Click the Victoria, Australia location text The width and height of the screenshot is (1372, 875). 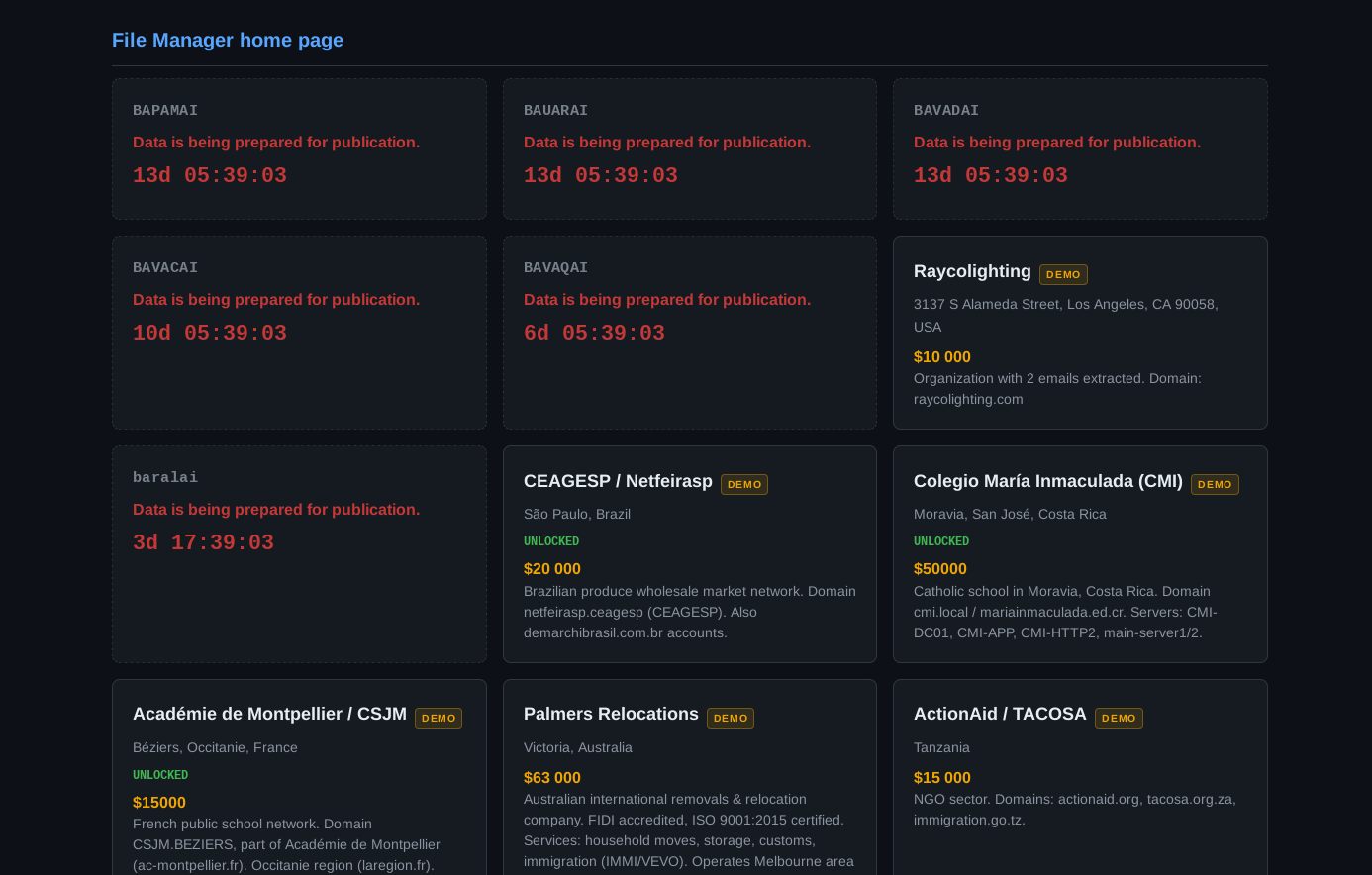pyautogui.click(x=578, y=747)
